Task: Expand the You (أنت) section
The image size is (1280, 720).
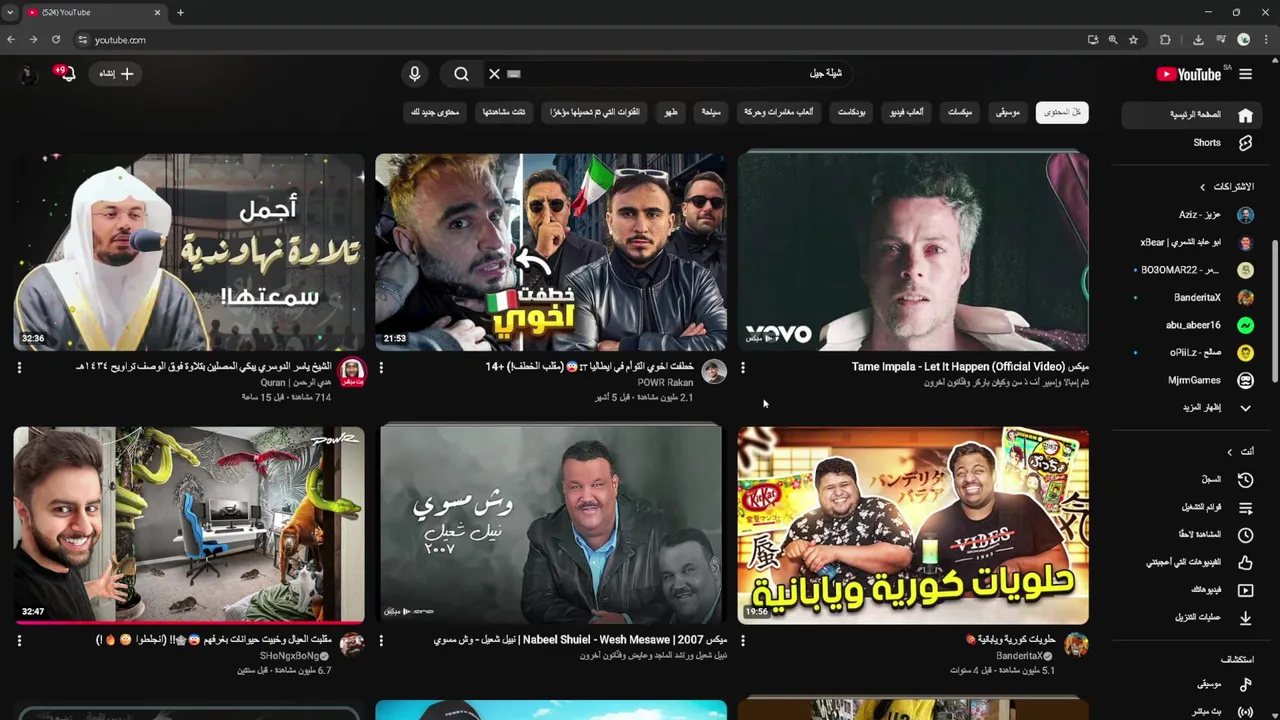Action: [x=1240, y=452]
